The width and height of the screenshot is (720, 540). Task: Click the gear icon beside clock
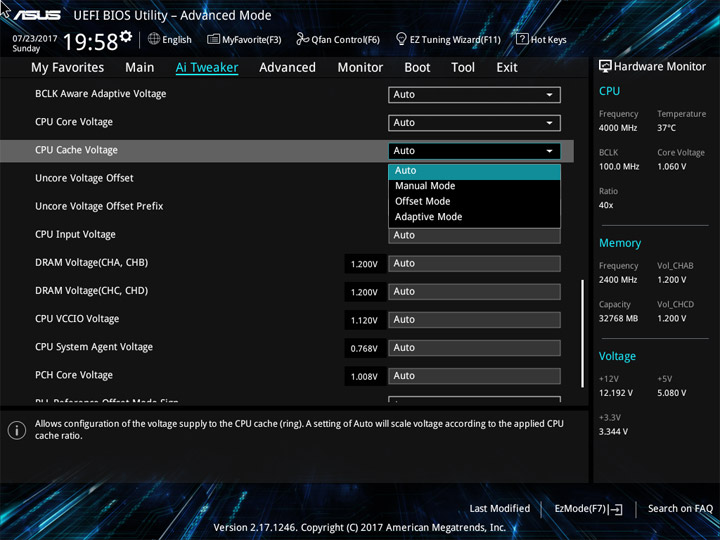(x=126, y=36)
